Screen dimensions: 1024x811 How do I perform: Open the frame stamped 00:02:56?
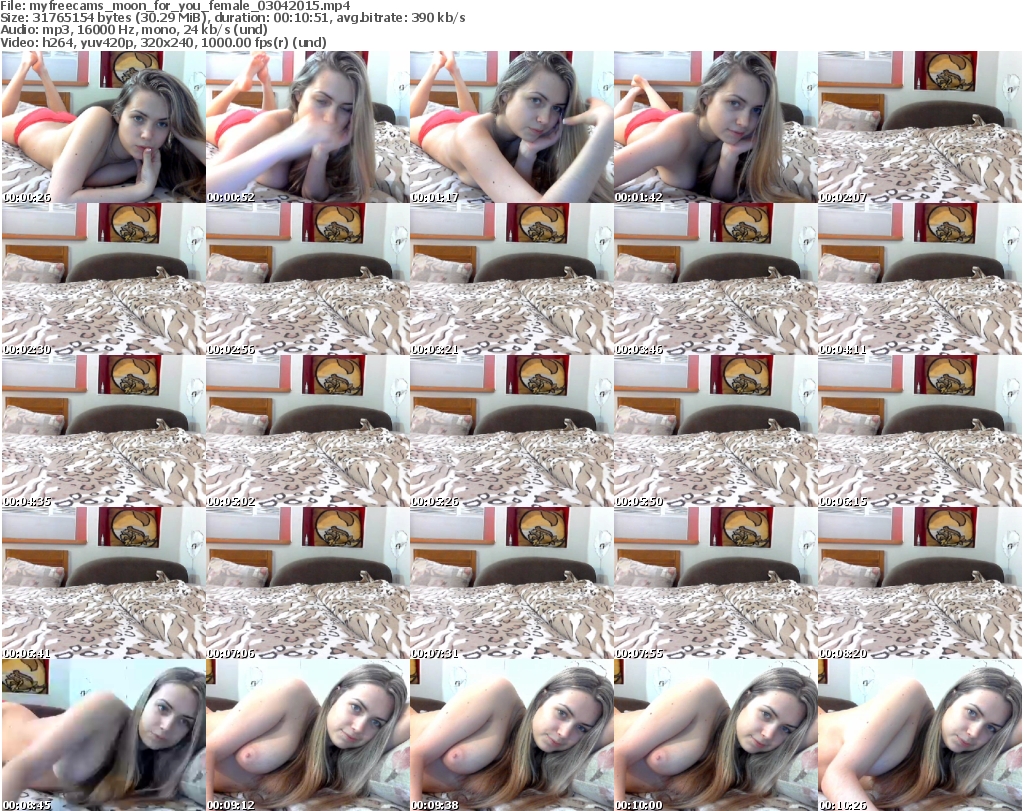click(x=308, y=279)
